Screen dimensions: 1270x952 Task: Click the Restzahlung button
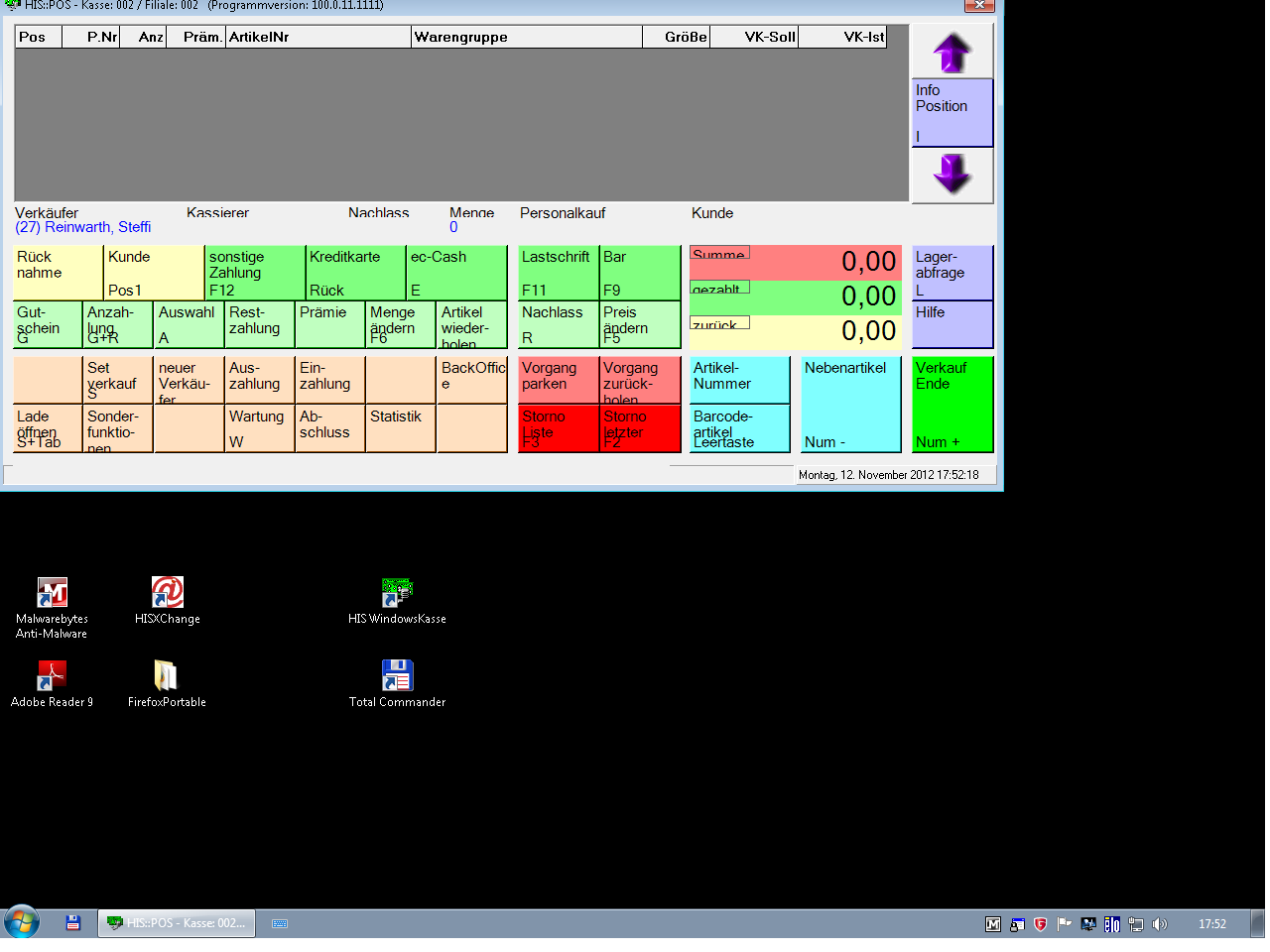click(x=260, y=324)
